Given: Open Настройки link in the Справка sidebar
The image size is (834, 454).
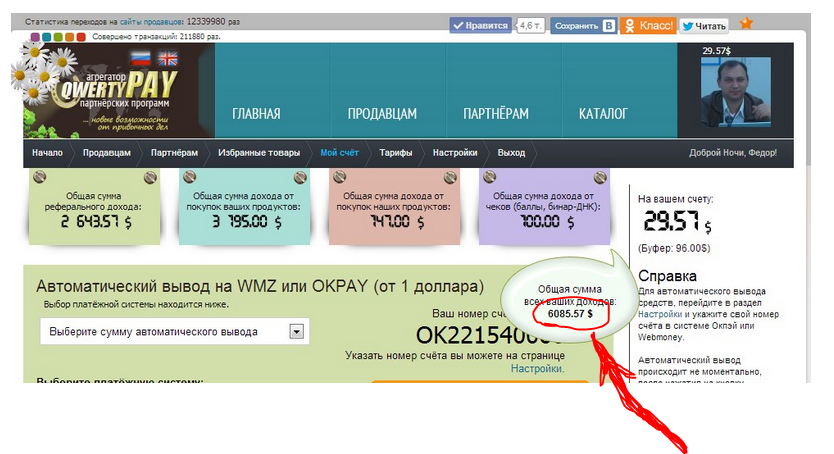Looking at the screenshot, I should point(660,314).
